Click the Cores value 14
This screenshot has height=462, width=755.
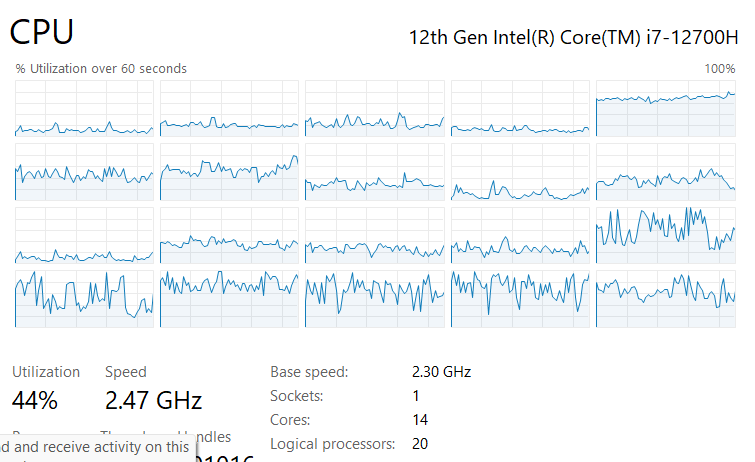tap(420, 420)
